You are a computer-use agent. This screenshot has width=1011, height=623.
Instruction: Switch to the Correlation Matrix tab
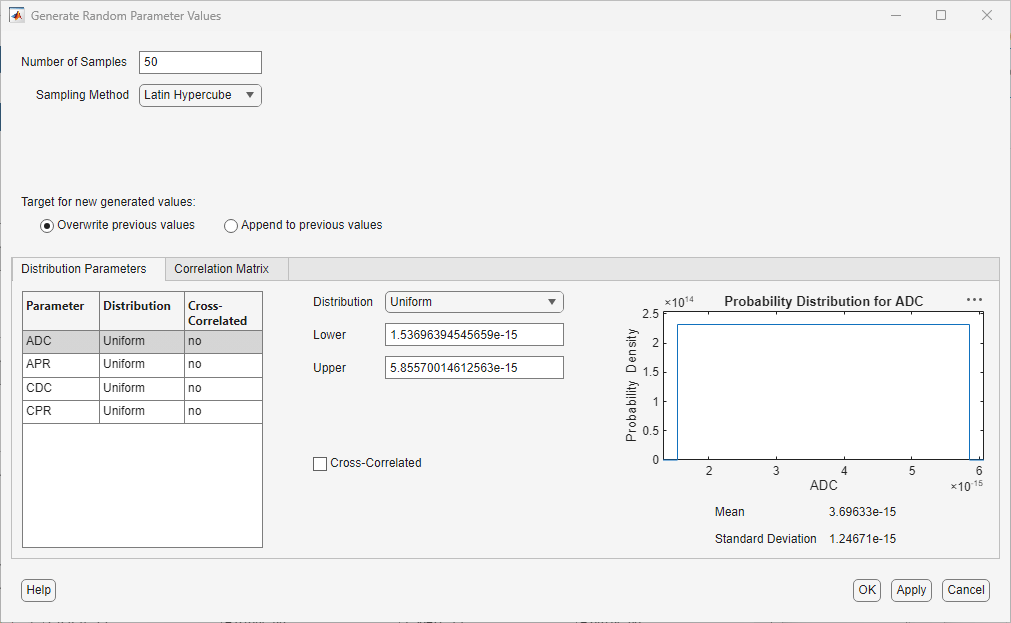(x=221, y=269)
